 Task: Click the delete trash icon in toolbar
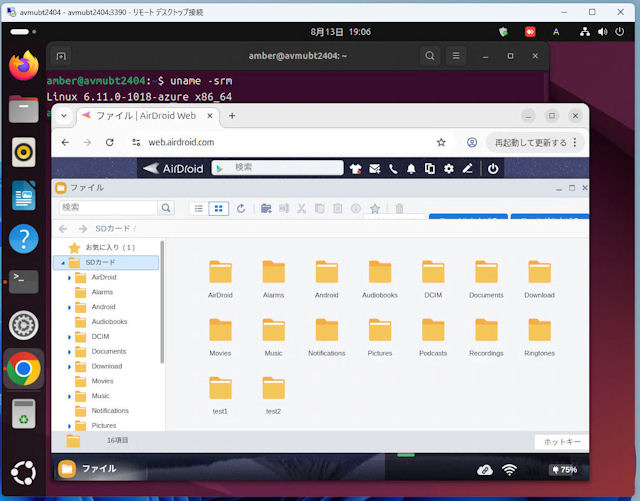[x=399, y=209]
